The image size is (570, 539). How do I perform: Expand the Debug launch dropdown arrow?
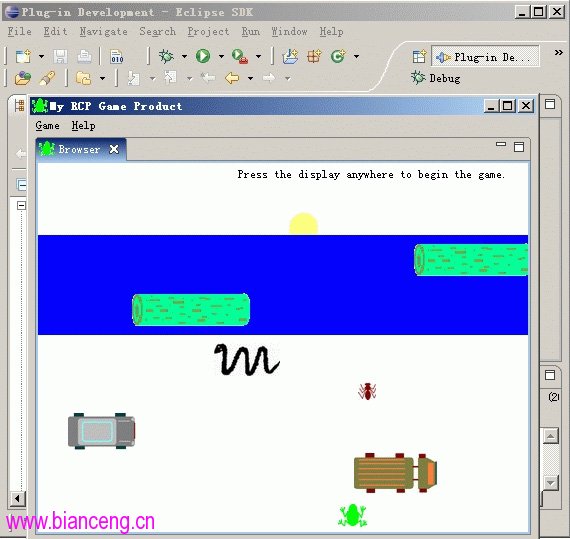point(184,56)
